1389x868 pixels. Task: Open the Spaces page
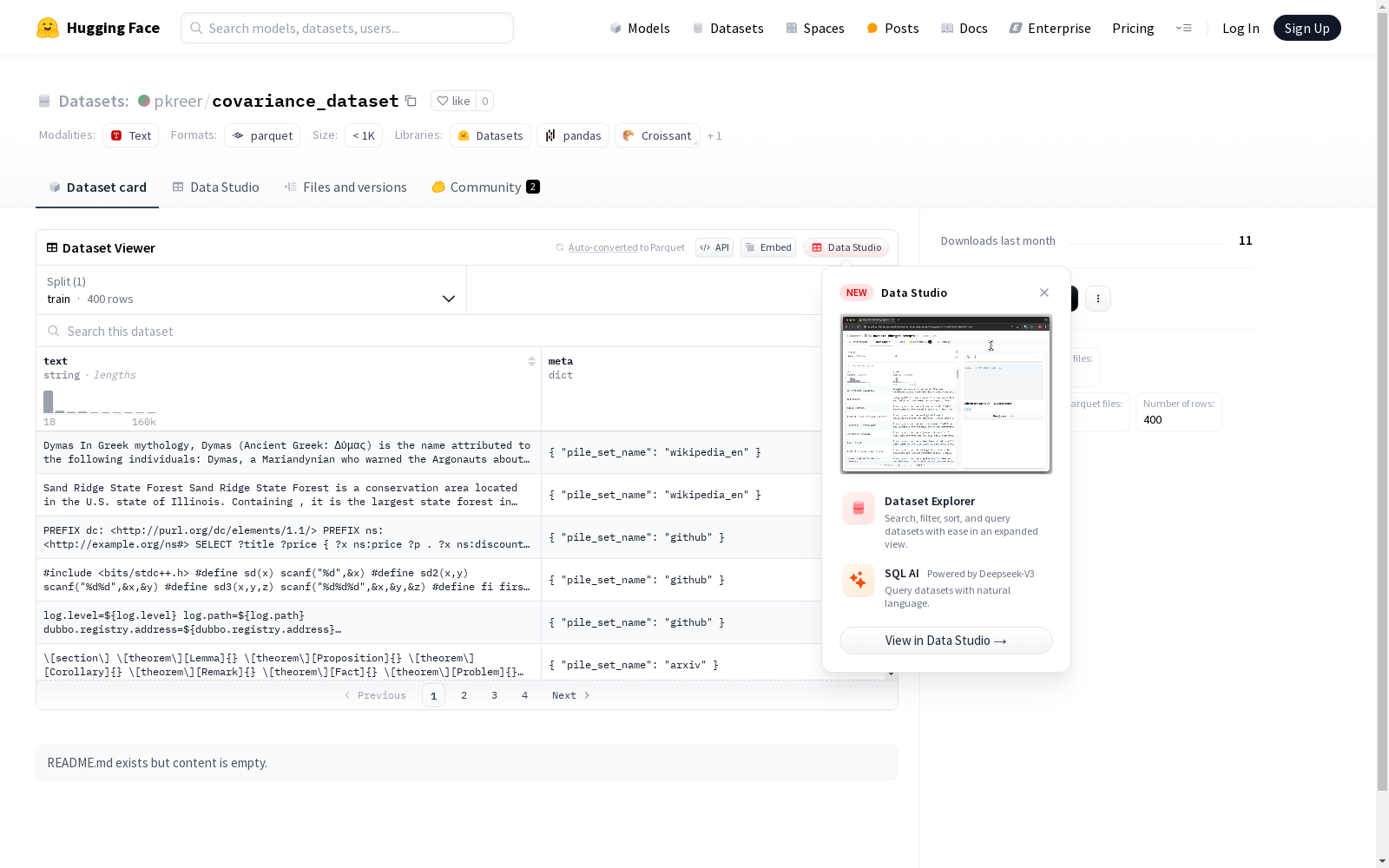[x=815, y=28]
